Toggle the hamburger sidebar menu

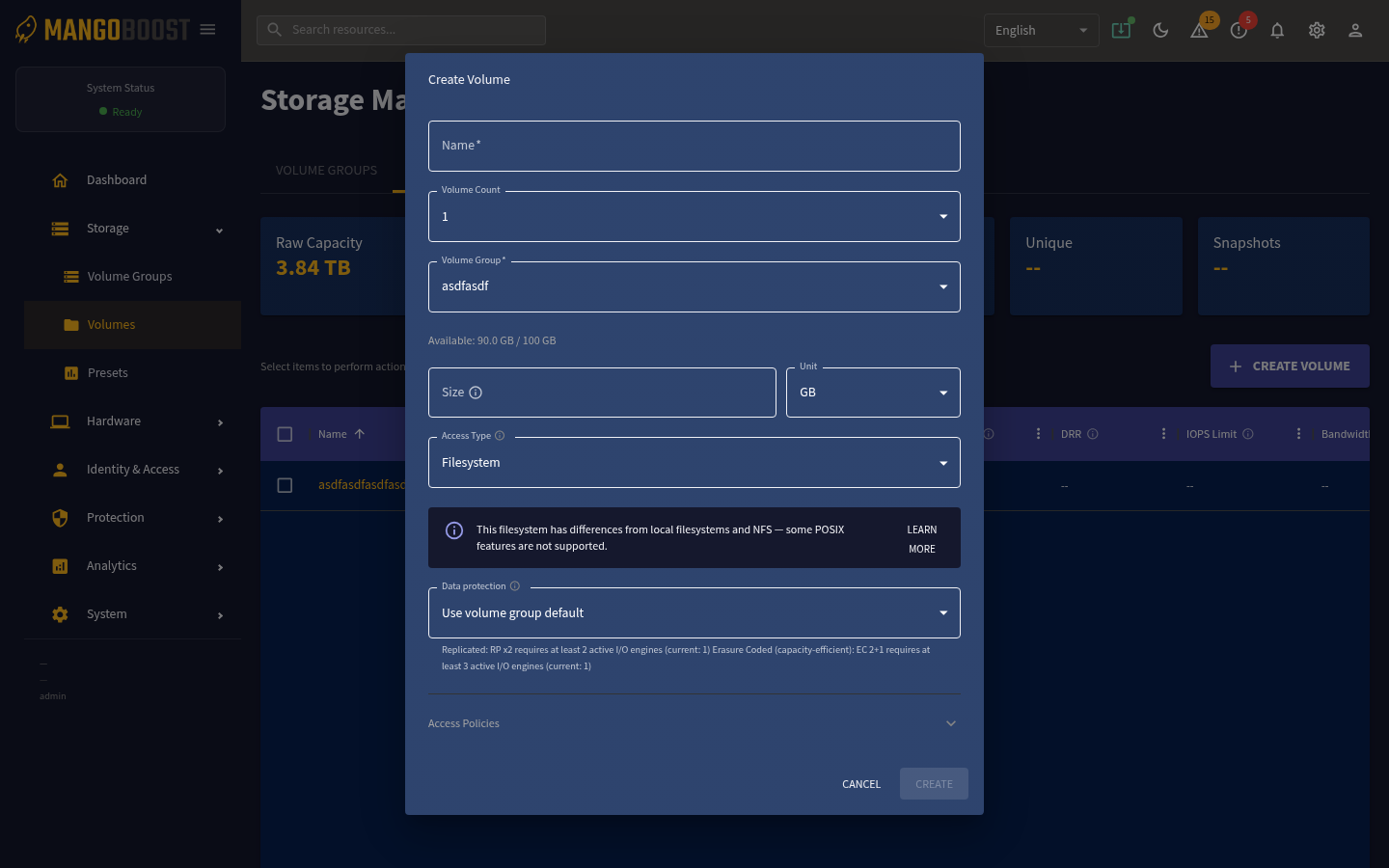(x=207, y=30)
